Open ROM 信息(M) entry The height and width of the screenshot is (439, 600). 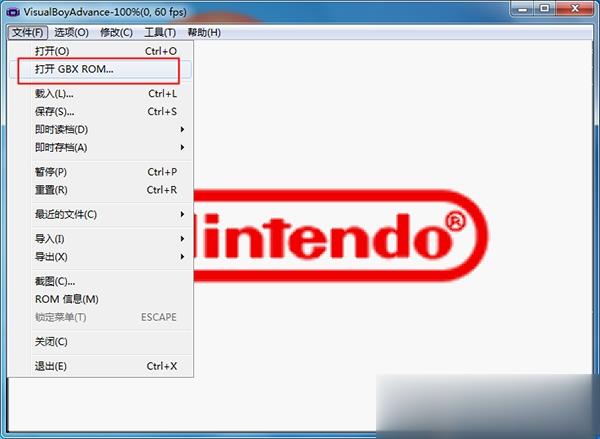tap(100, 299)
